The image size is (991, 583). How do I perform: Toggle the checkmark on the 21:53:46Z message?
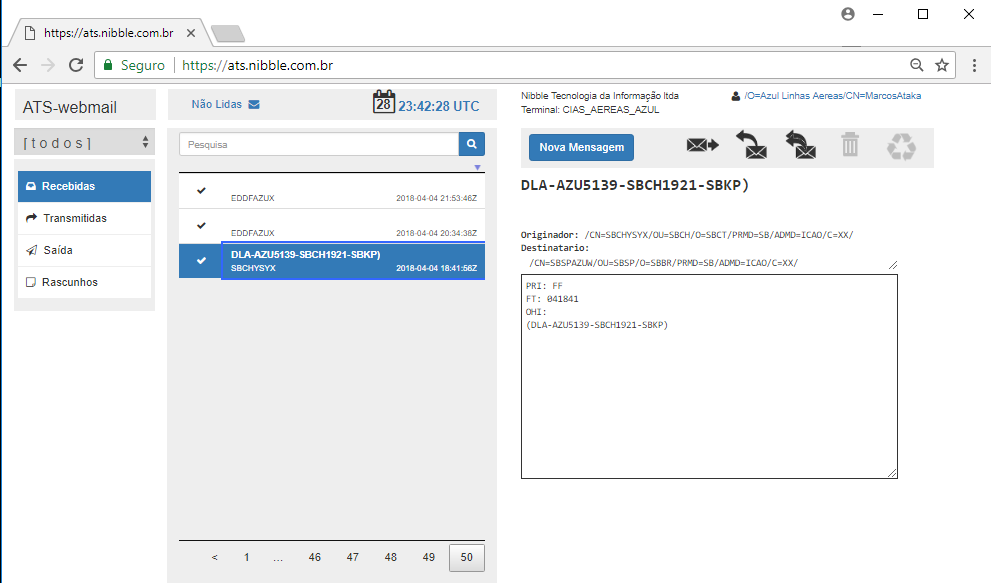(201, 190)
